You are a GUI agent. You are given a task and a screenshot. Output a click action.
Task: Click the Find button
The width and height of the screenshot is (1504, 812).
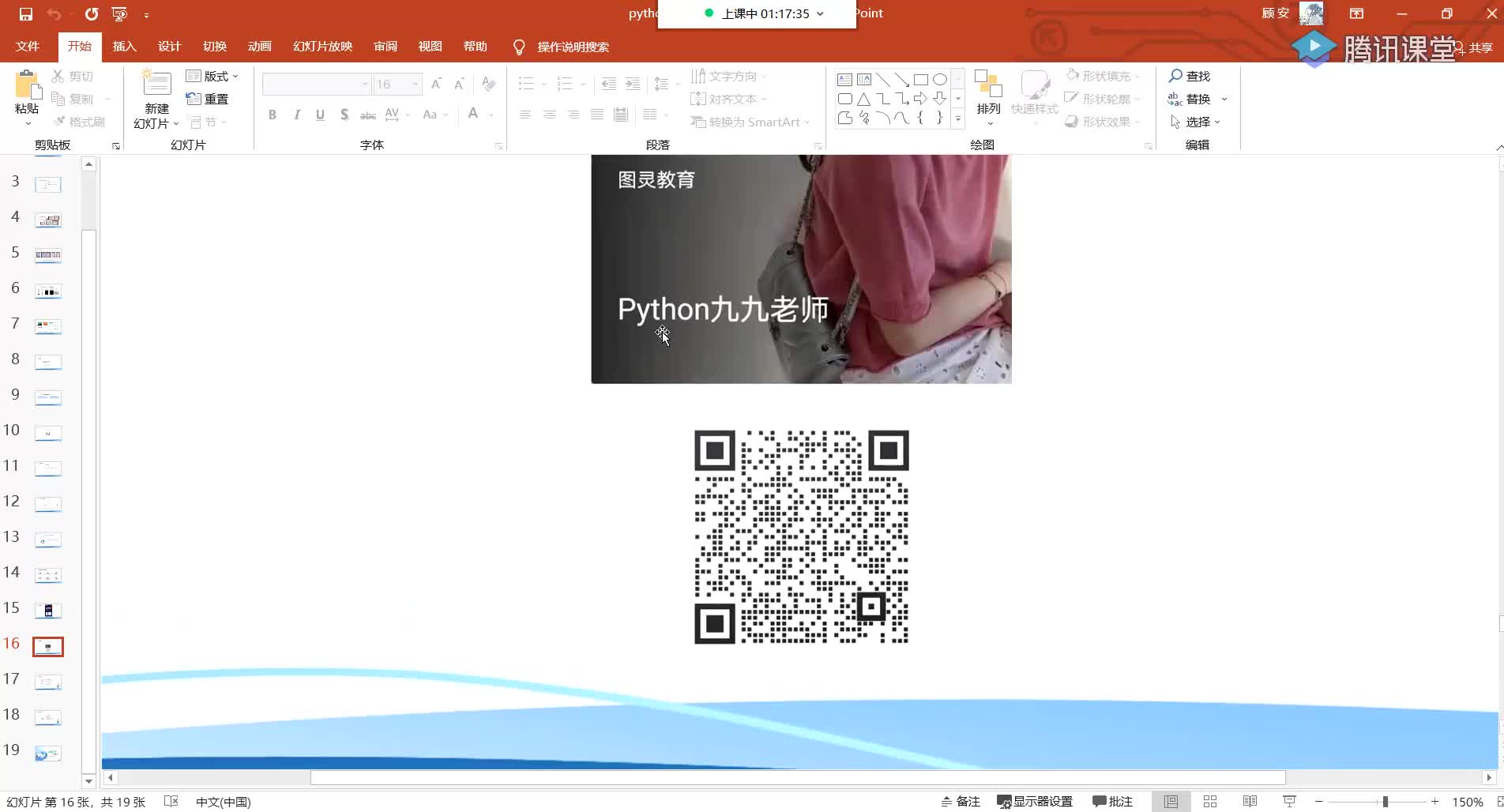tap(1190, 76)
